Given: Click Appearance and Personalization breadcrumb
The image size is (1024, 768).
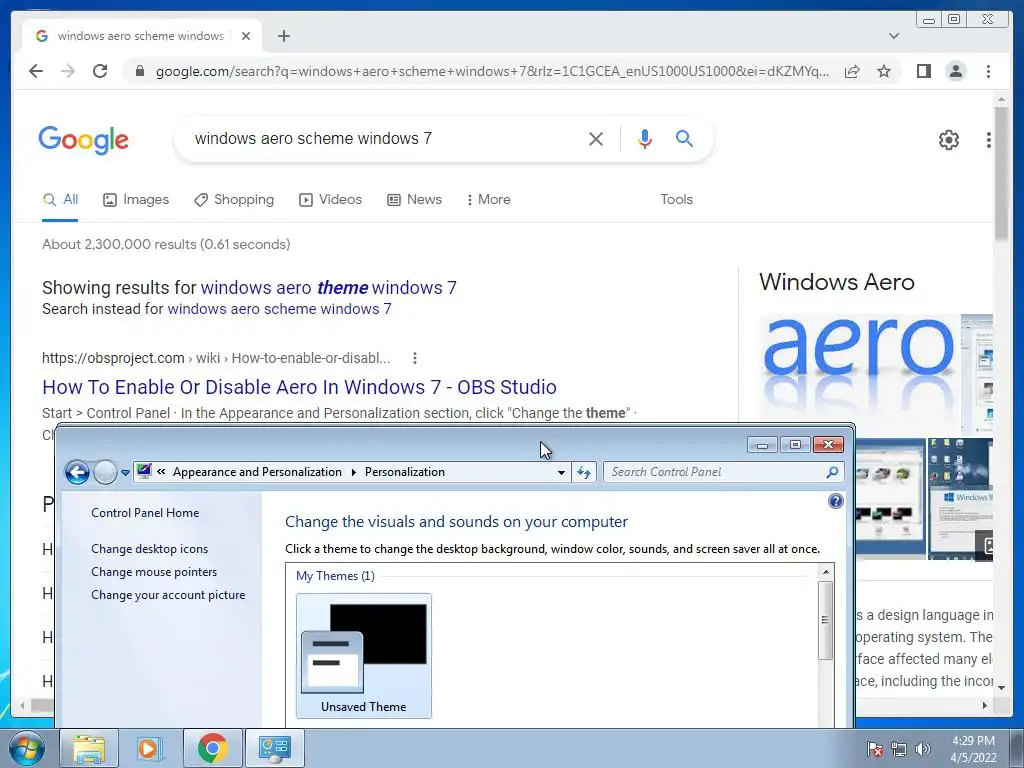Looking at the screenshot, I should pos(257,472).
